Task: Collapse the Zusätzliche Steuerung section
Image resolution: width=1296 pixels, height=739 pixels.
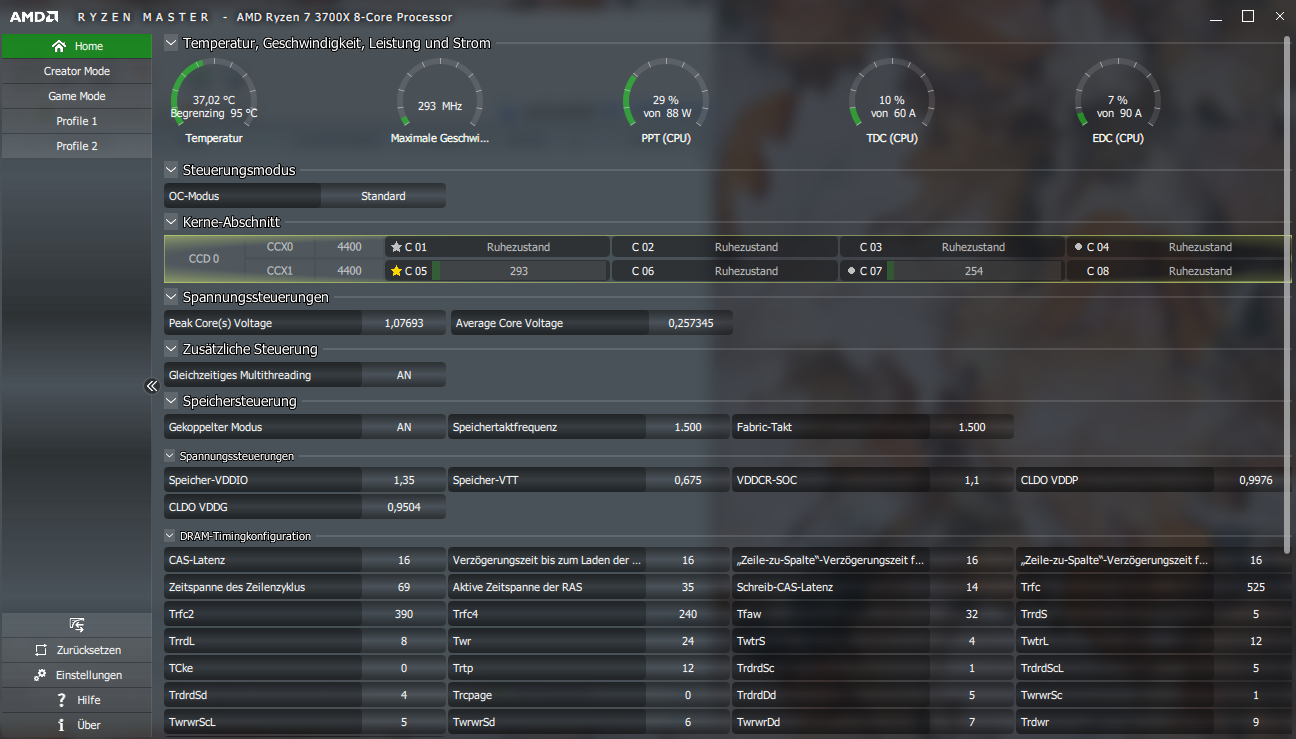Action: click(171, 349)
